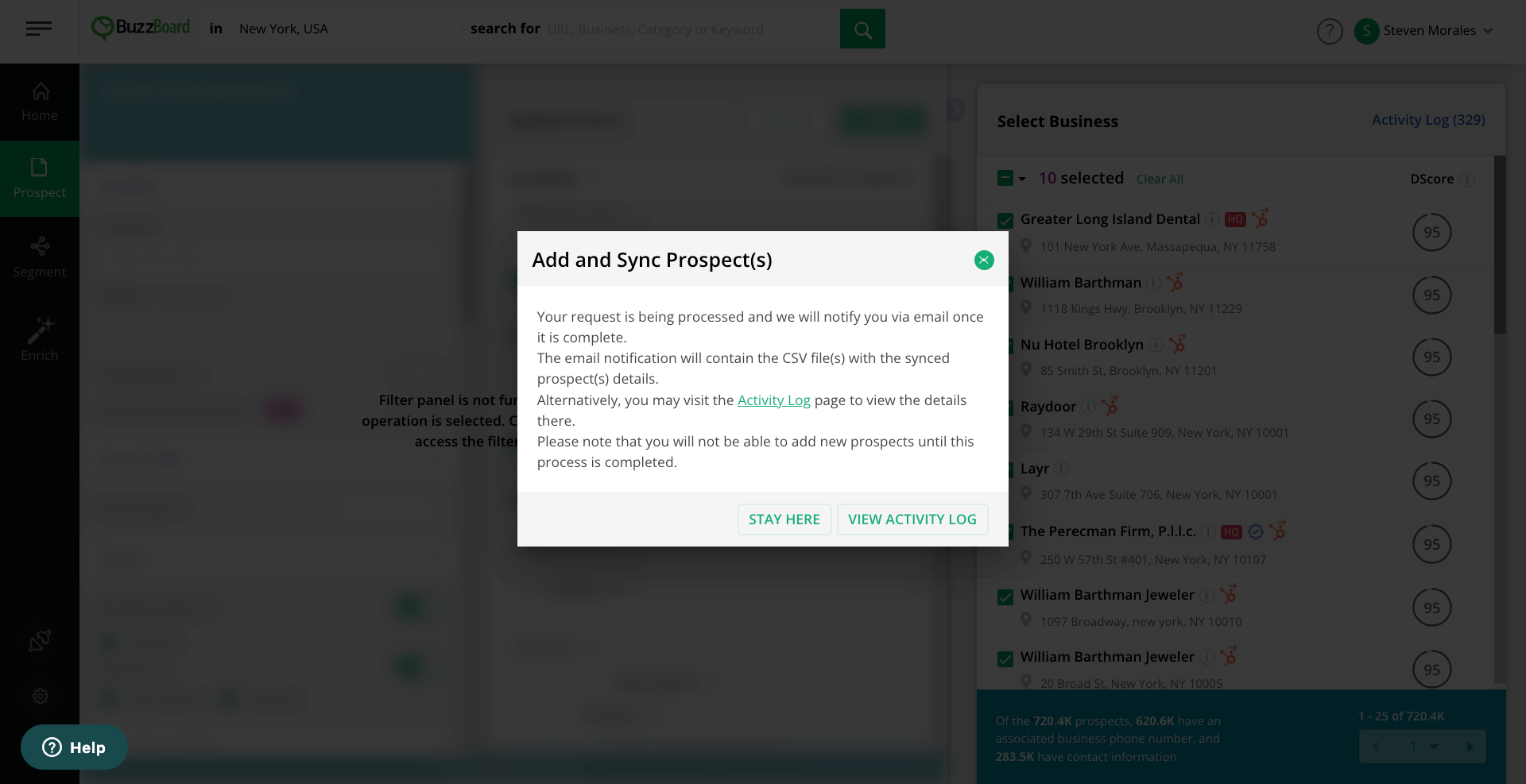
Task: Expand the selection options dropdown arrow
Action: pos(1022,179)
